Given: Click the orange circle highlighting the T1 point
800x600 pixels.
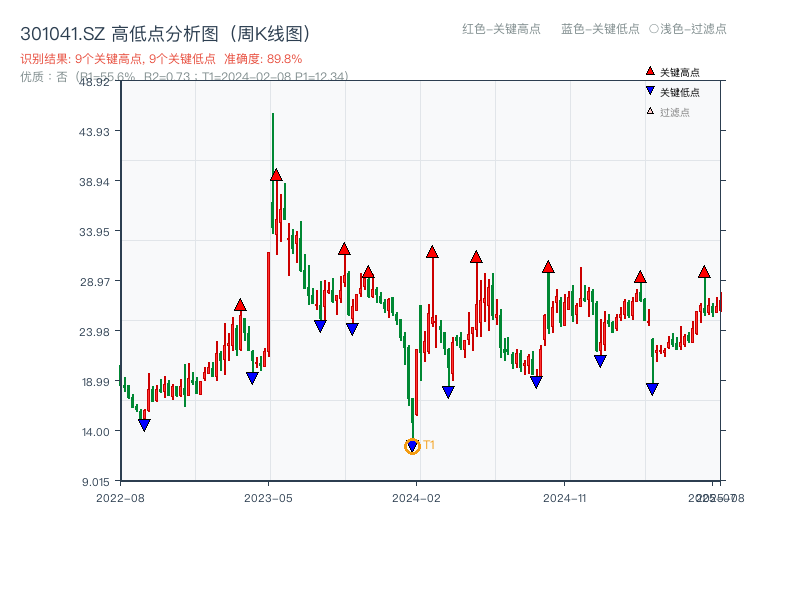Looking at the screenshot, I should pos(412,447).
